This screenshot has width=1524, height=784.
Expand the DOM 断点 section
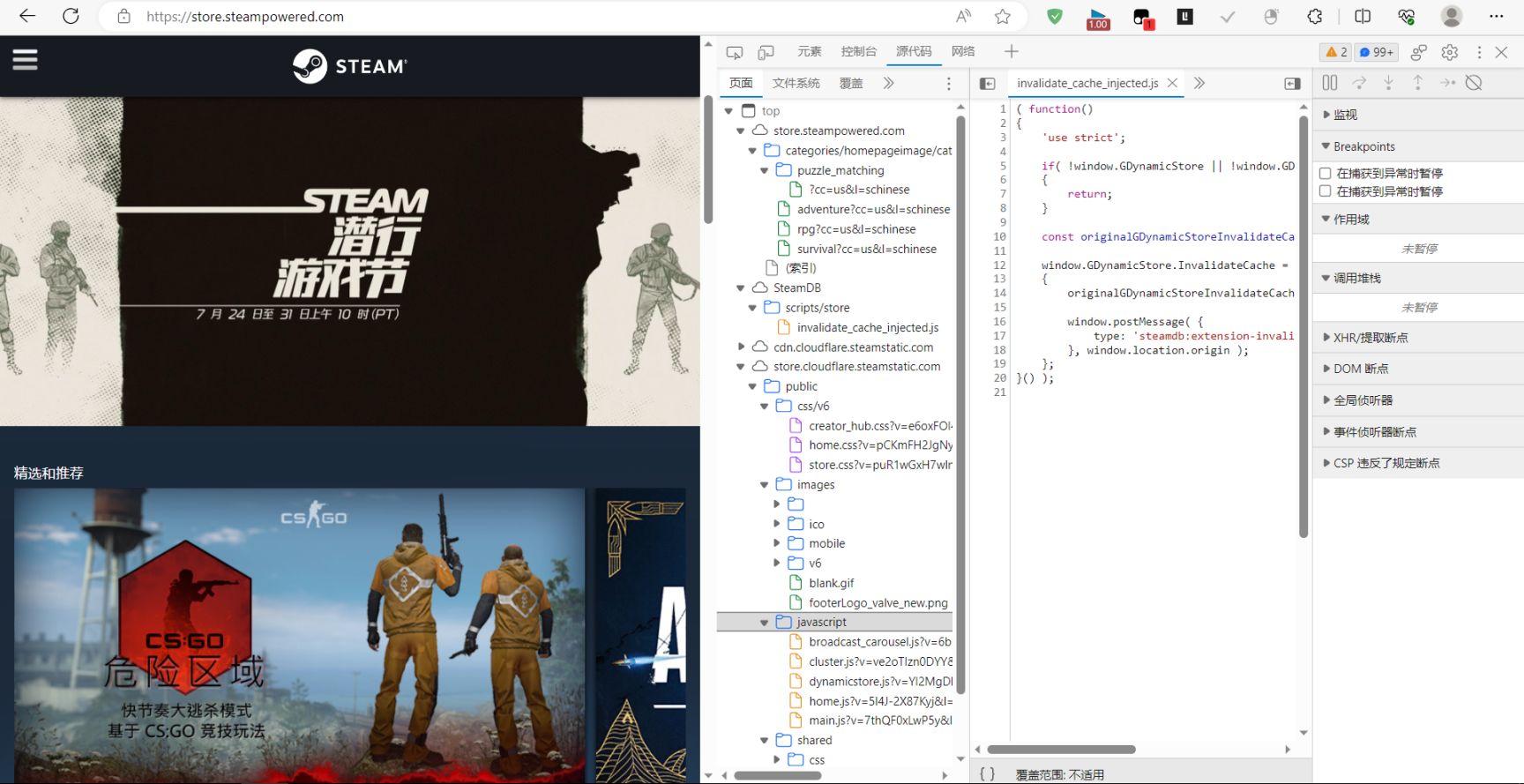point(1418,369)
